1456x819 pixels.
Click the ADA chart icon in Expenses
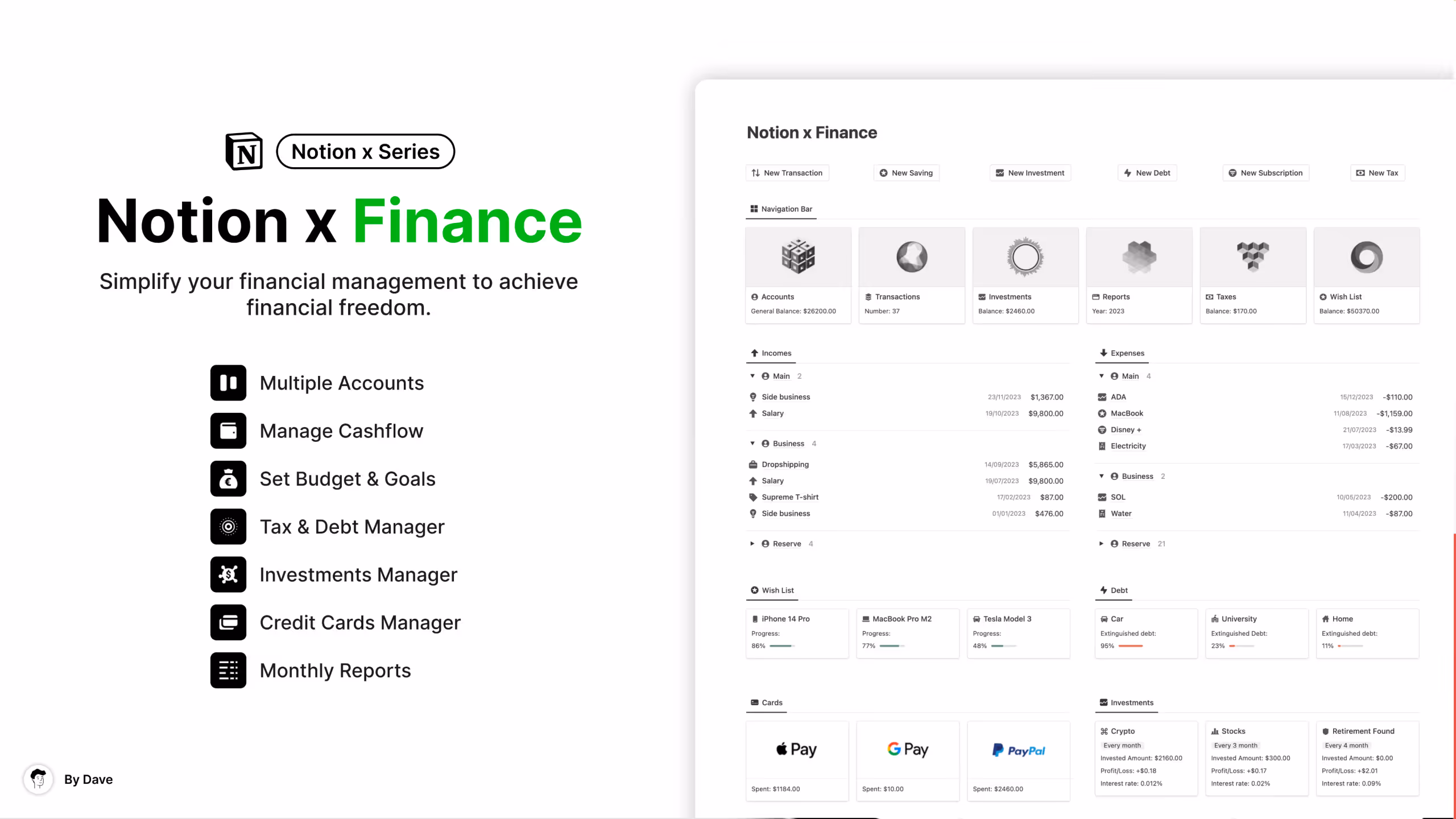[1102, 397]
